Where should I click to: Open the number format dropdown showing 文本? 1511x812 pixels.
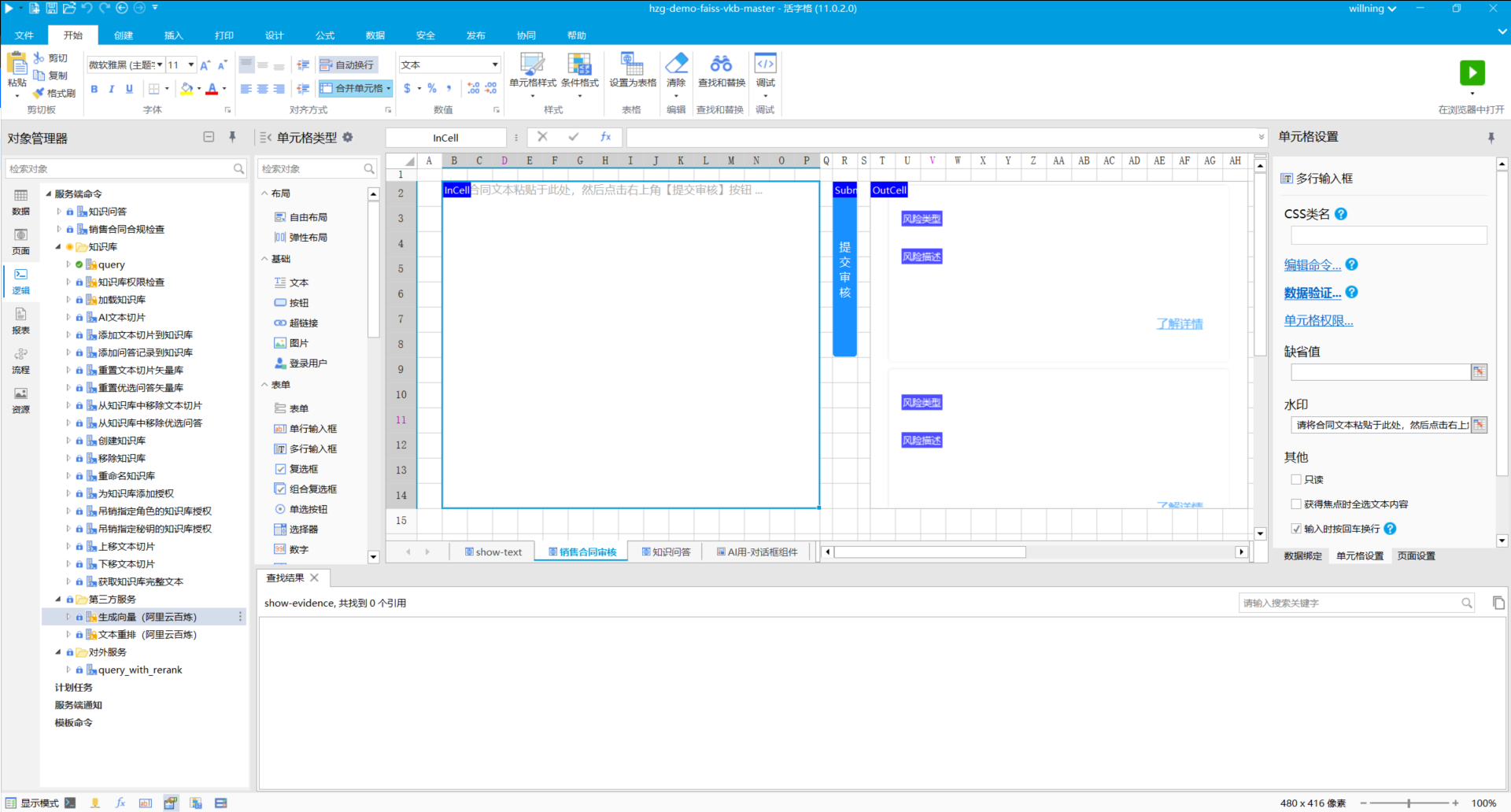495,65
